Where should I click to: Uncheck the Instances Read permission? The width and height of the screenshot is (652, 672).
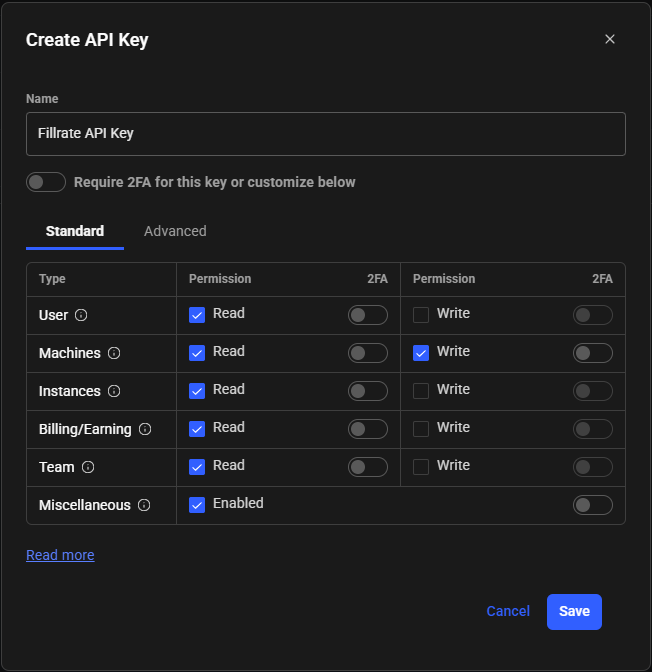197,391
